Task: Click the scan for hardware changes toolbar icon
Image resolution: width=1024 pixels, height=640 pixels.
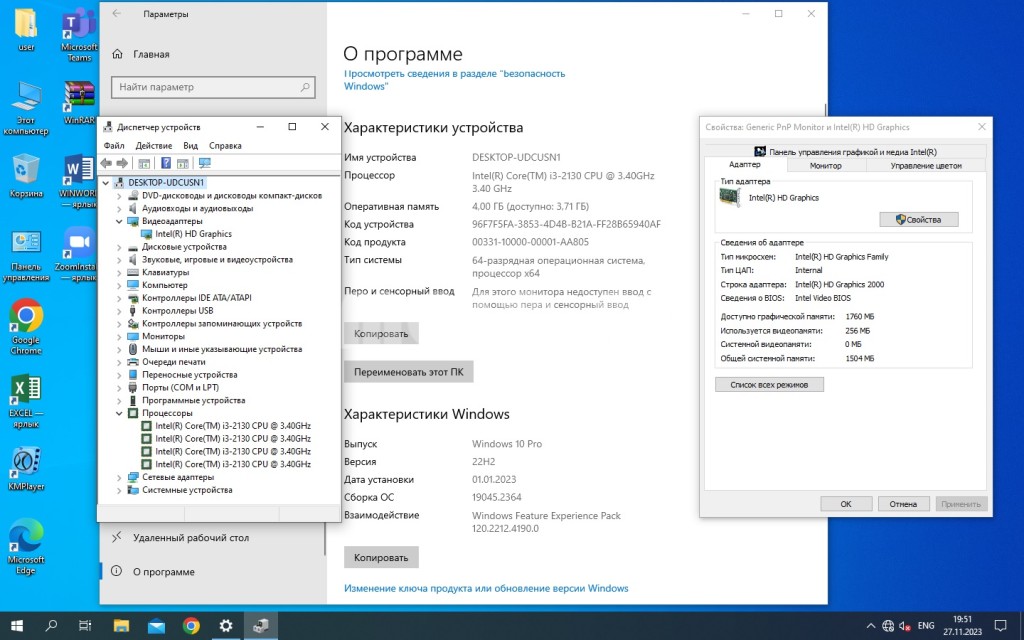Action: coord(205,163)
